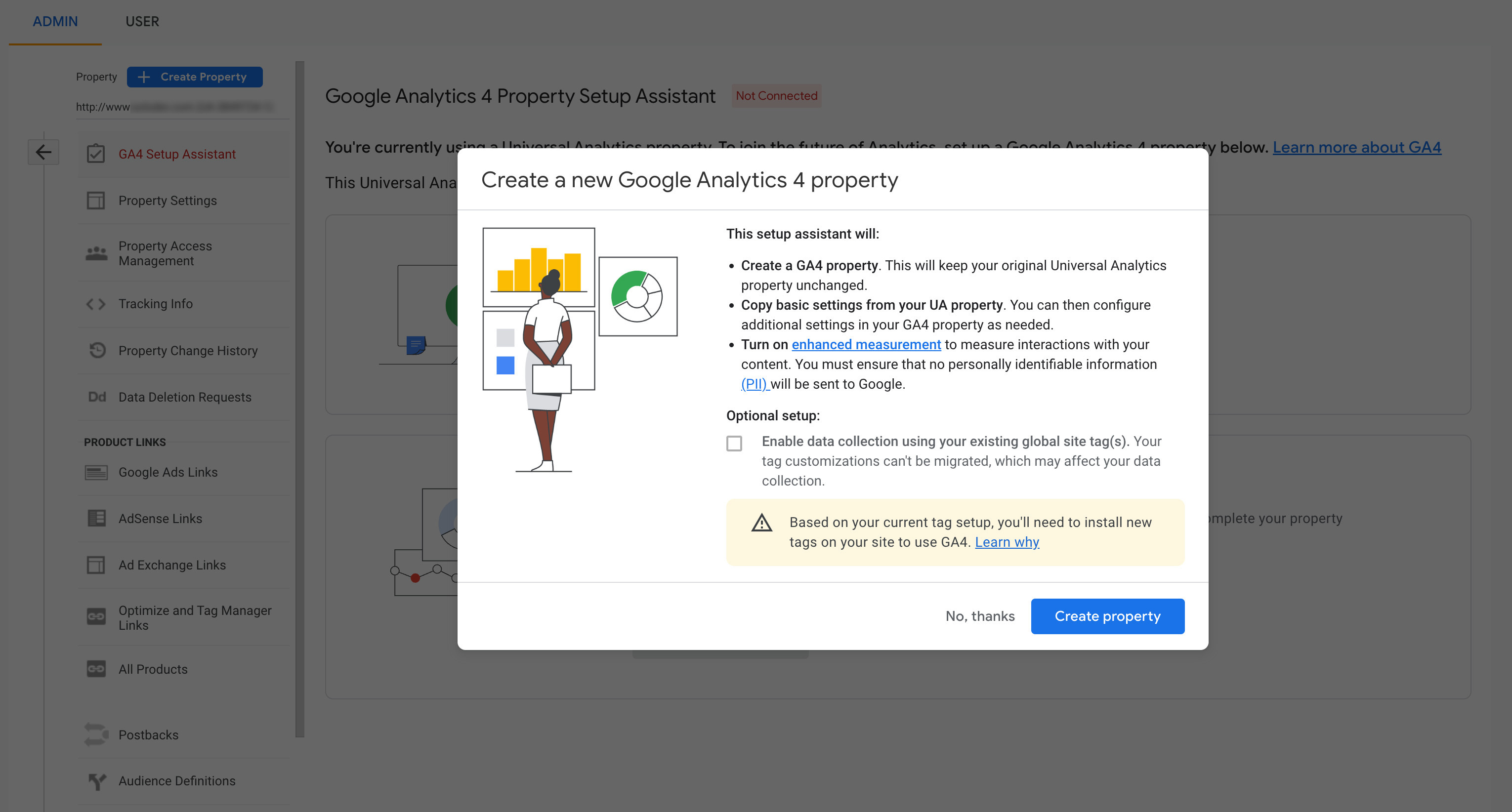The image size is (1512, 812).
Task: Click the GA4 Setup Assistant icon
Action: [x=96, y=154]
